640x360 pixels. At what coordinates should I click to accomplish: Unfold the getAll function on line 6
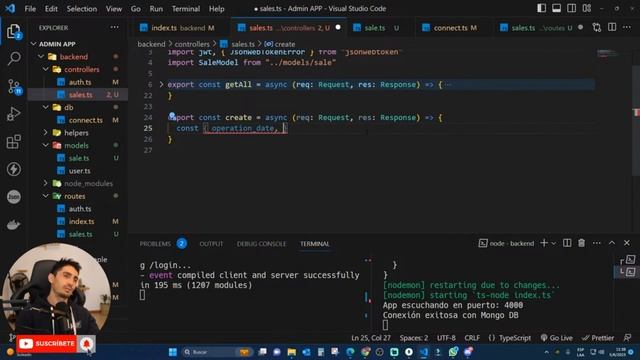[161, 84]
